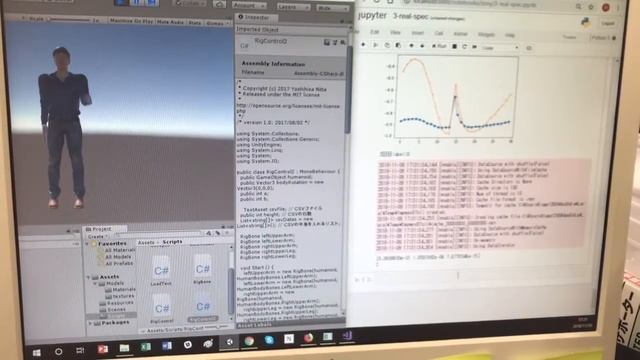Click Jupyter interrupt kernel stop icon
The image size is (640, 360).
454,47
